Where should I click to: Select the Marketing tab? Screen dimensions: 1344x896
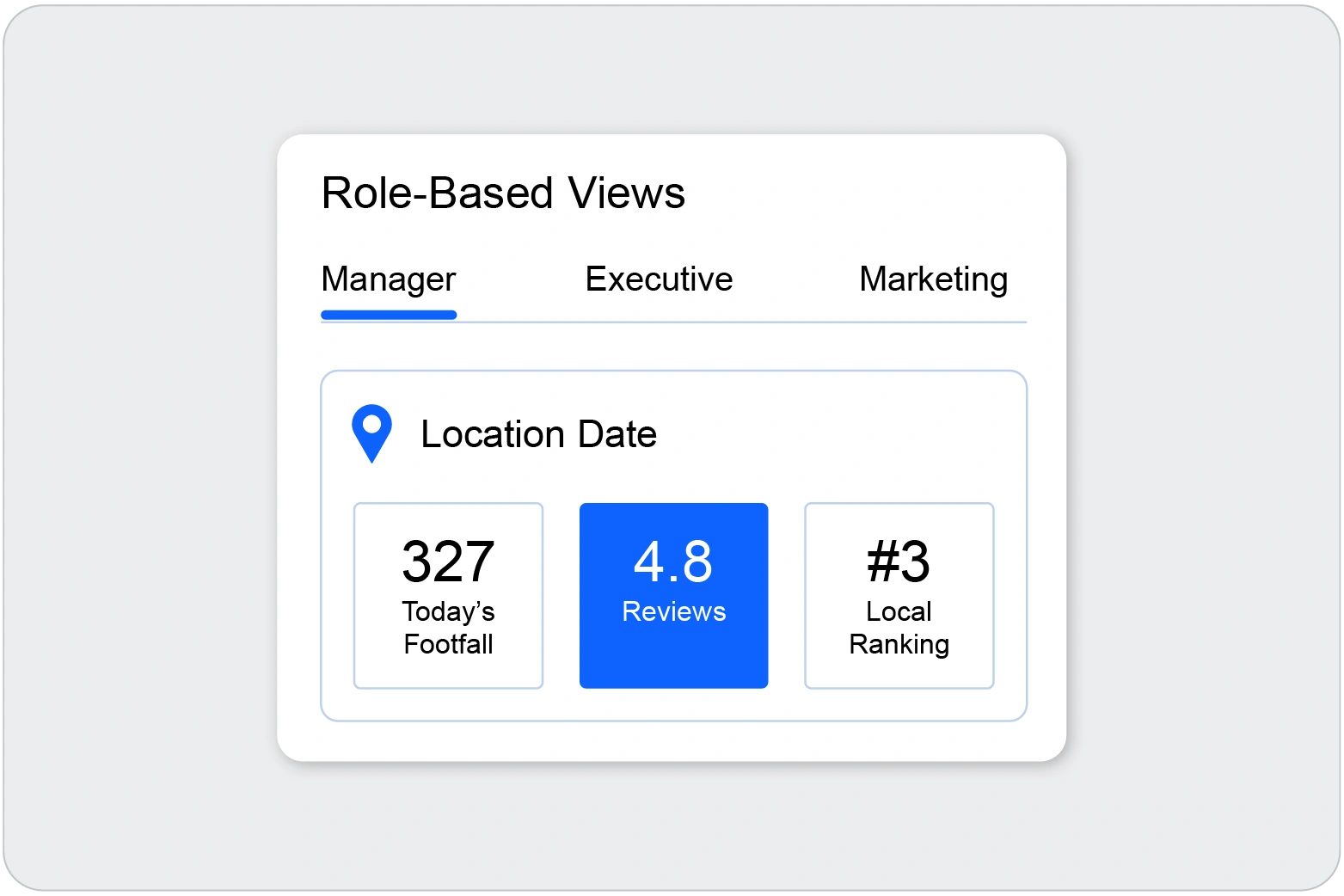933,279
